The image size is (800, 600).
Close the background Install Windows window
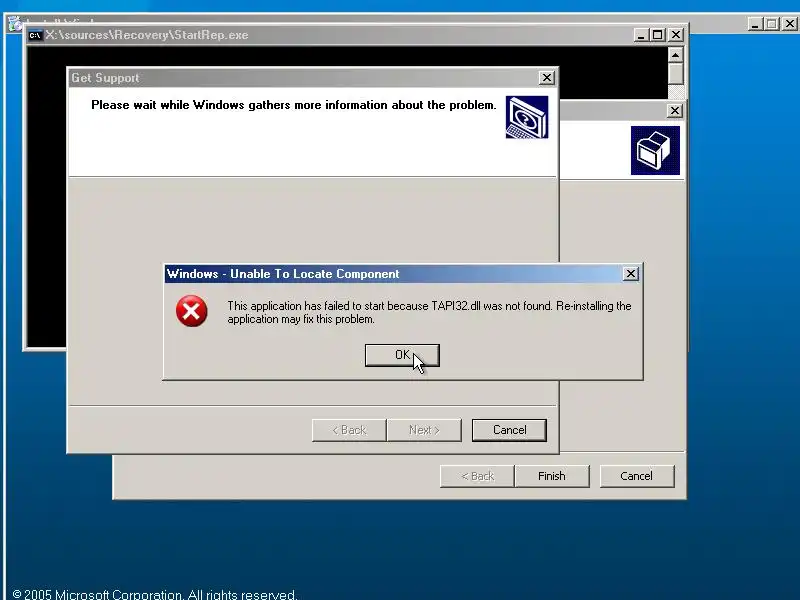(790, 23)
